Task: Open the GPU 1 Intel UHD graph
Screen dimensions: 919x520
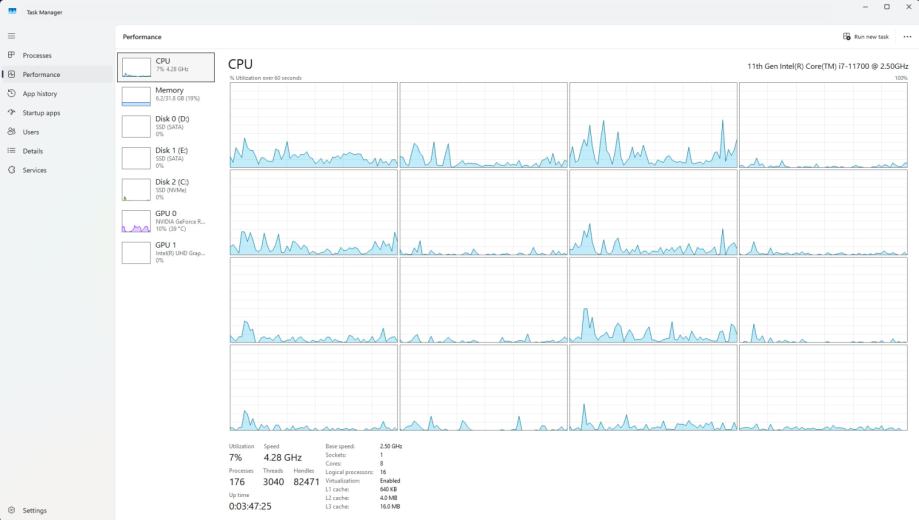Action: [x=166, y=253]
